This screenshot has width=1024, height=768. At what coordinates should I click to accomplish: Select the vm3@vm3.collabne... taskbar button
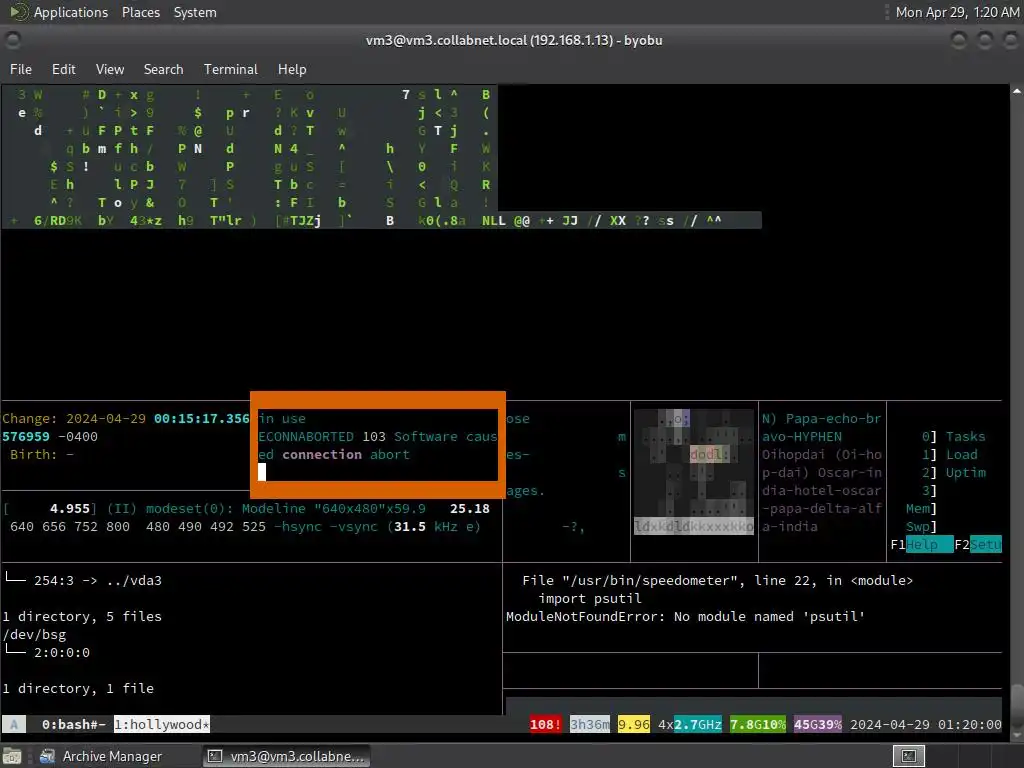click(285, 756)
